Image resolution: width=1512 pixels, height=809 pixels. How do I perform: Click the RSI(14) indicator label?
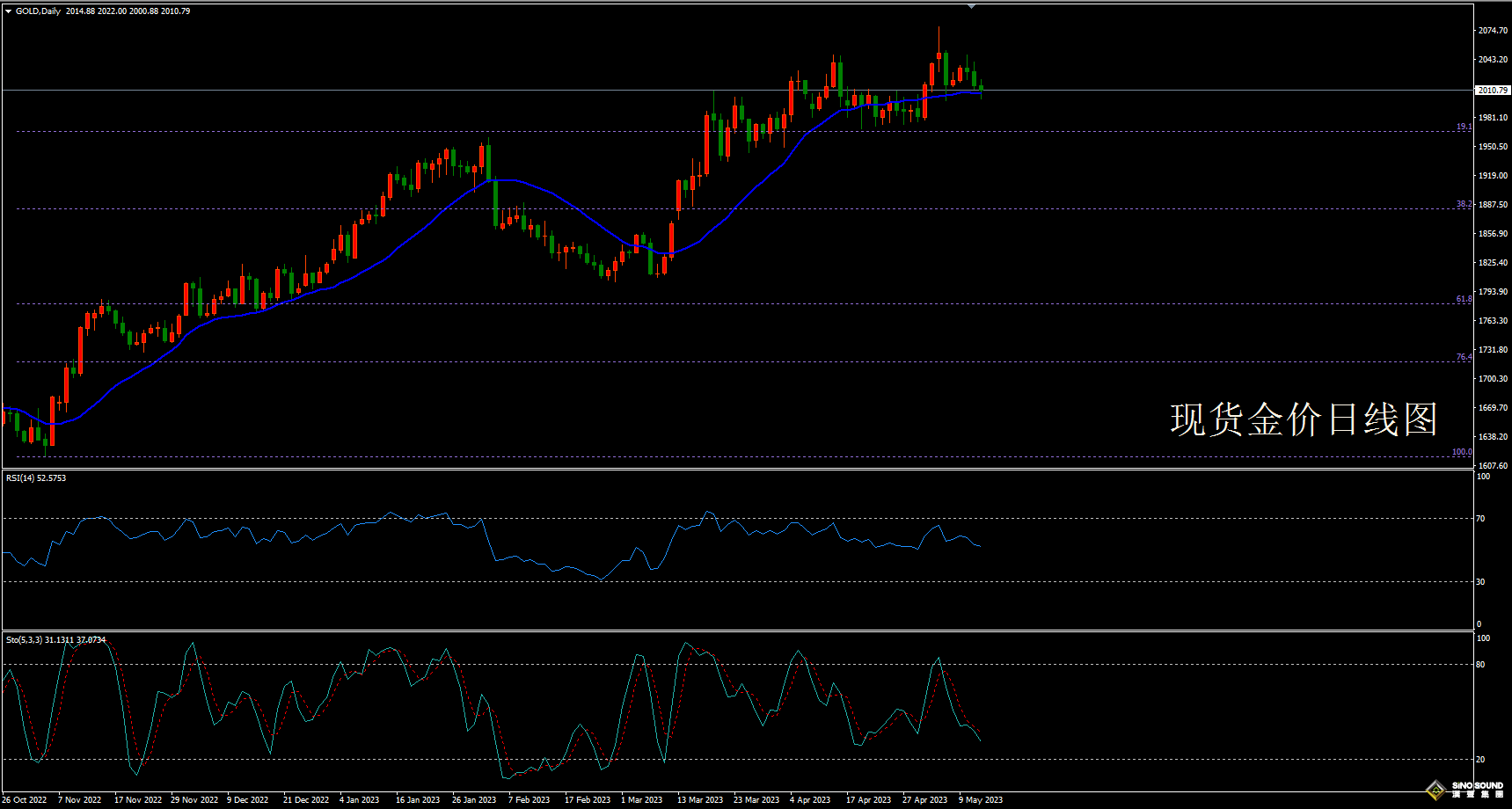(36, 478)
